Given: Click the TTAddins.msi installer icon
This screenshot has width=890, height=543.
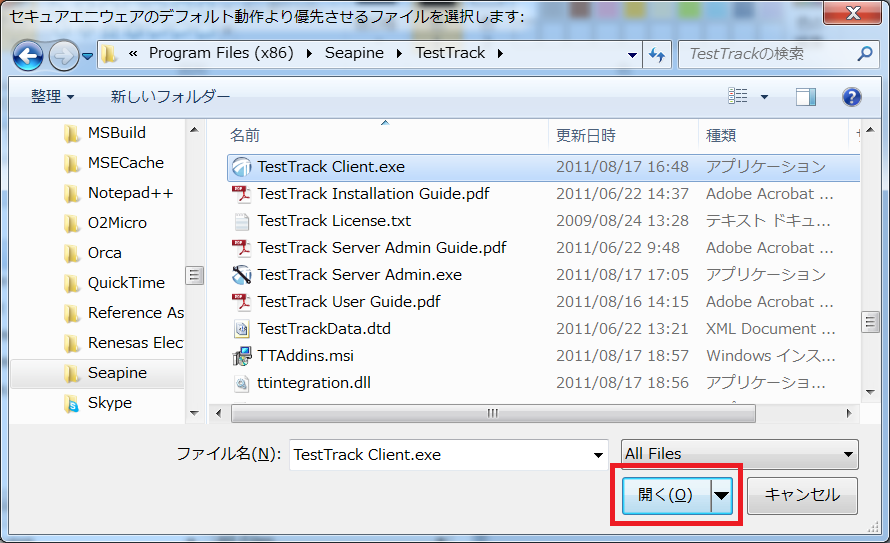Looking at the screenshot, I should (x=242, y=356).
